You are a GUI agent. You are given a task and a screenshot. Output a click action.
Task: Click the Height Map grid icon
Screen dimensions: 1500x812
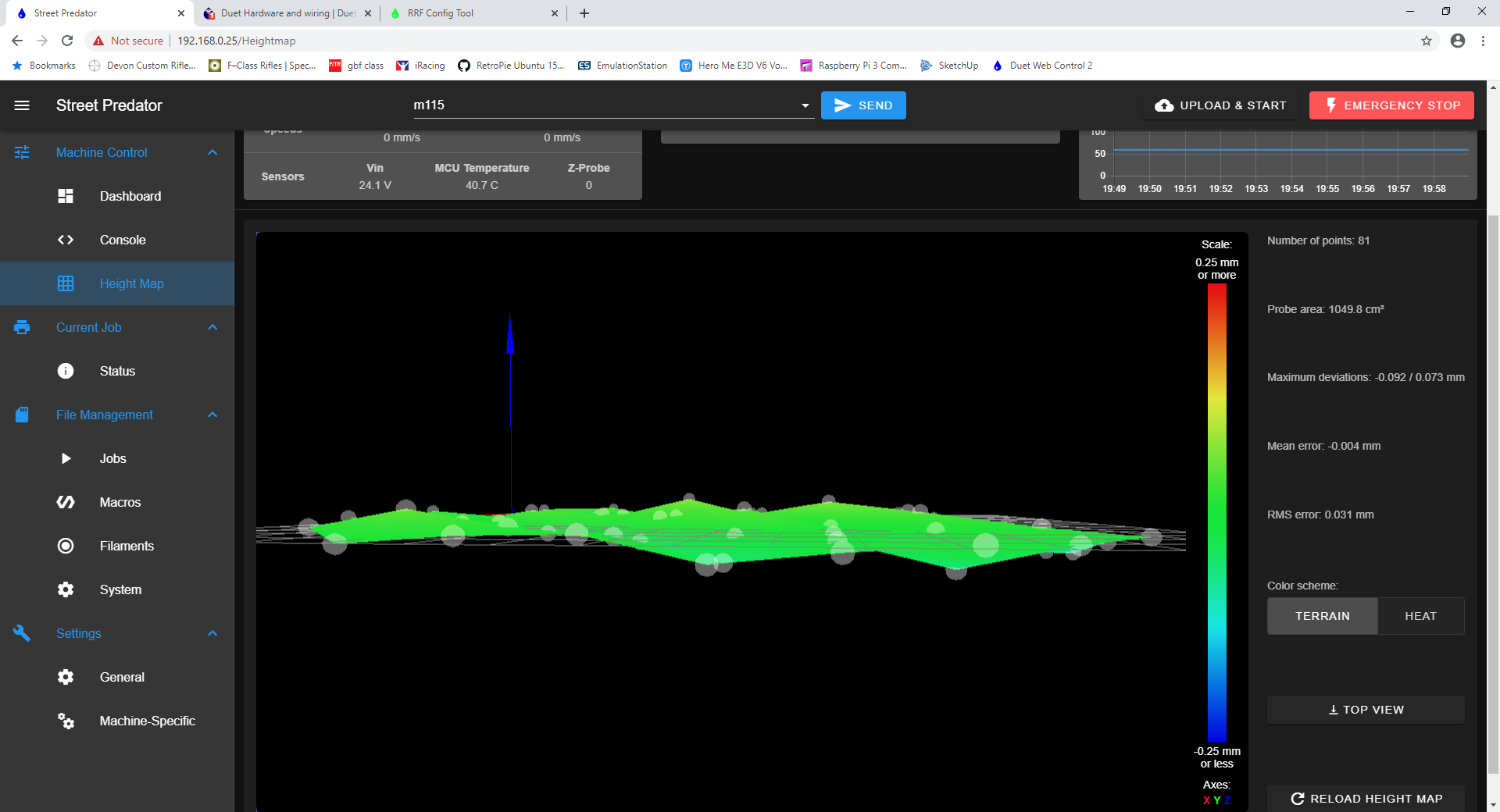click(66, 283)
